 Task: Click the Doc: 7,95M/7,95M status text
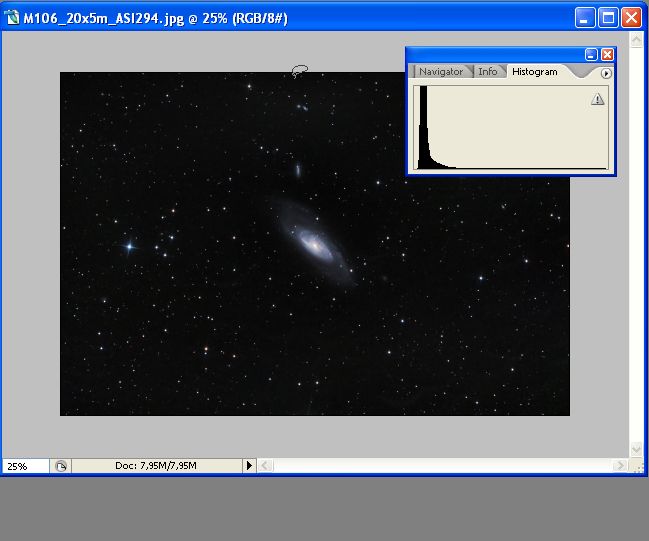click(x=156, y=466)
